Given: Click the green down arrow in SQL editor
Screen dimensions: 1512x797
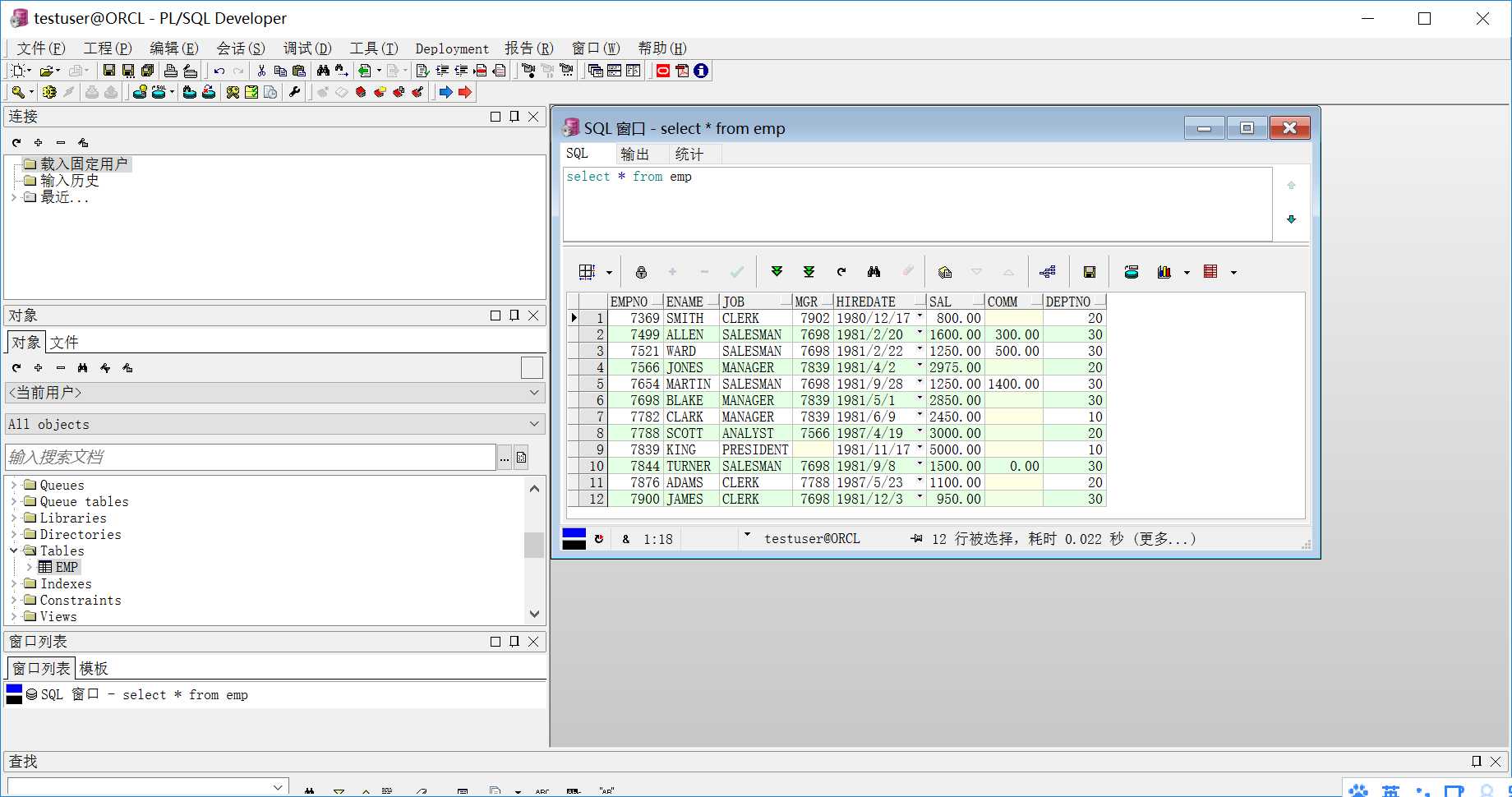Looking at the screenshot, I should [x=1291, y=219].
